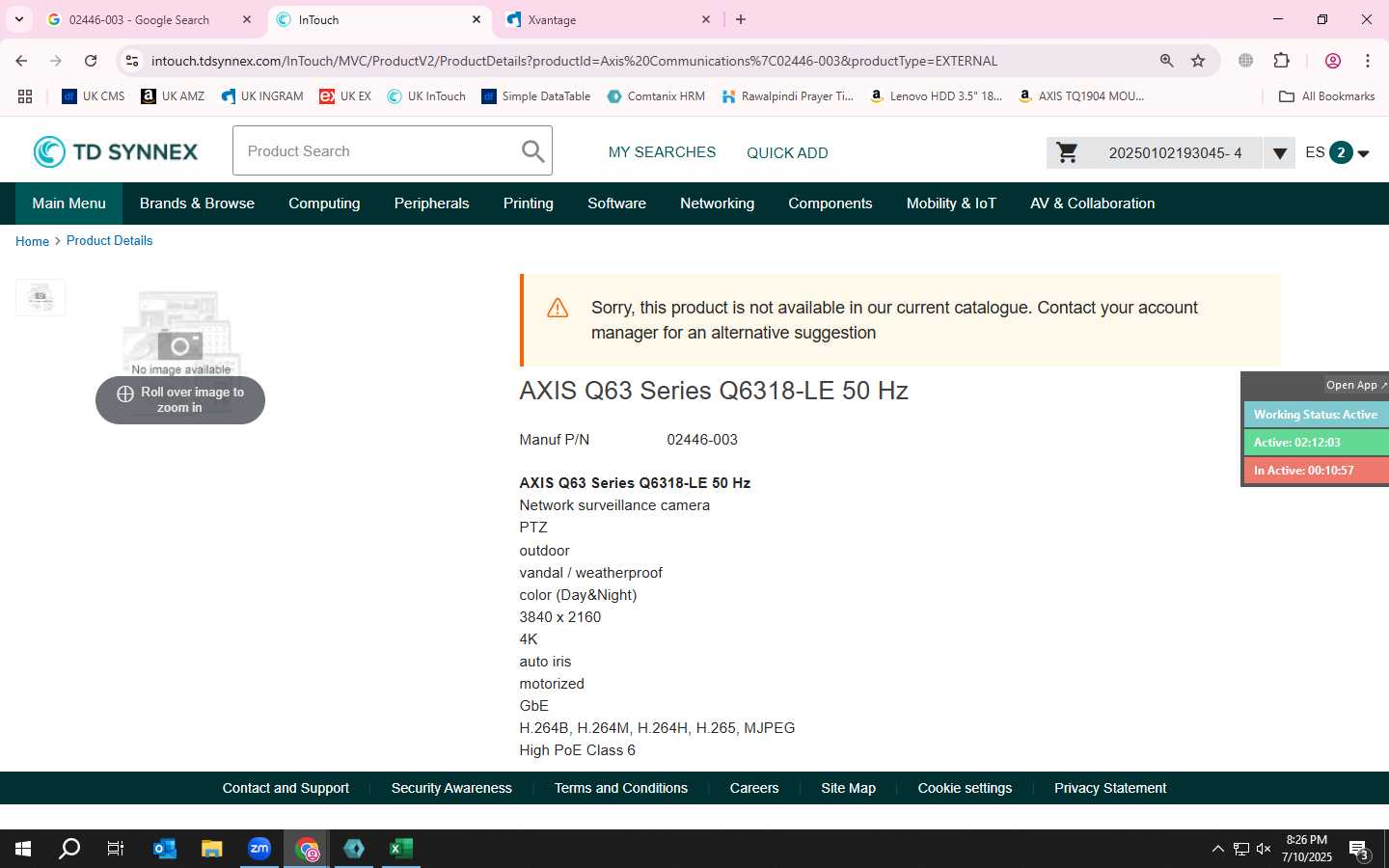Open the Components menu
Viewport: 1389px width, 868px height.
(x=830, y=203)
